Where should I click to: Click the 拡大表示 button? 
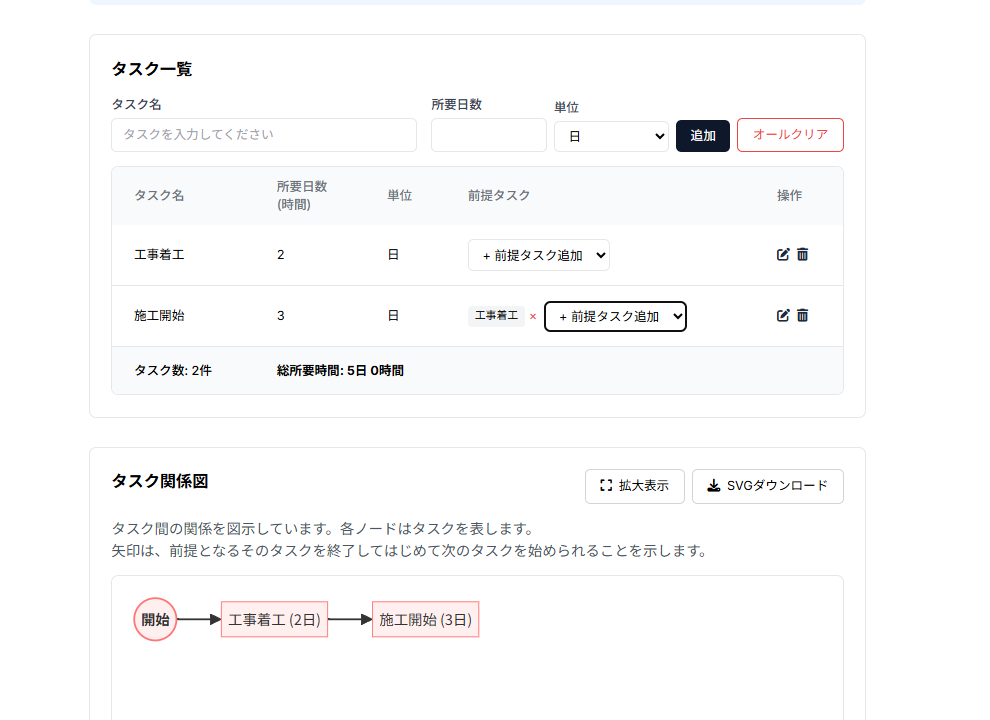(634, 486)
